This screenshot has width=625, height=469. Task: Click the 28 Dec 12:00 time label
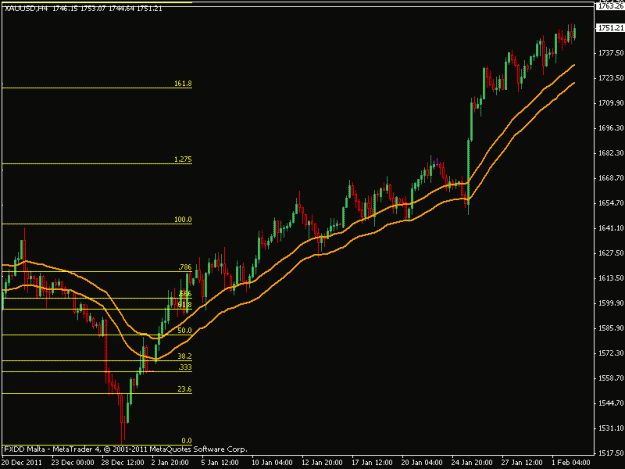[x=123, y=463]
